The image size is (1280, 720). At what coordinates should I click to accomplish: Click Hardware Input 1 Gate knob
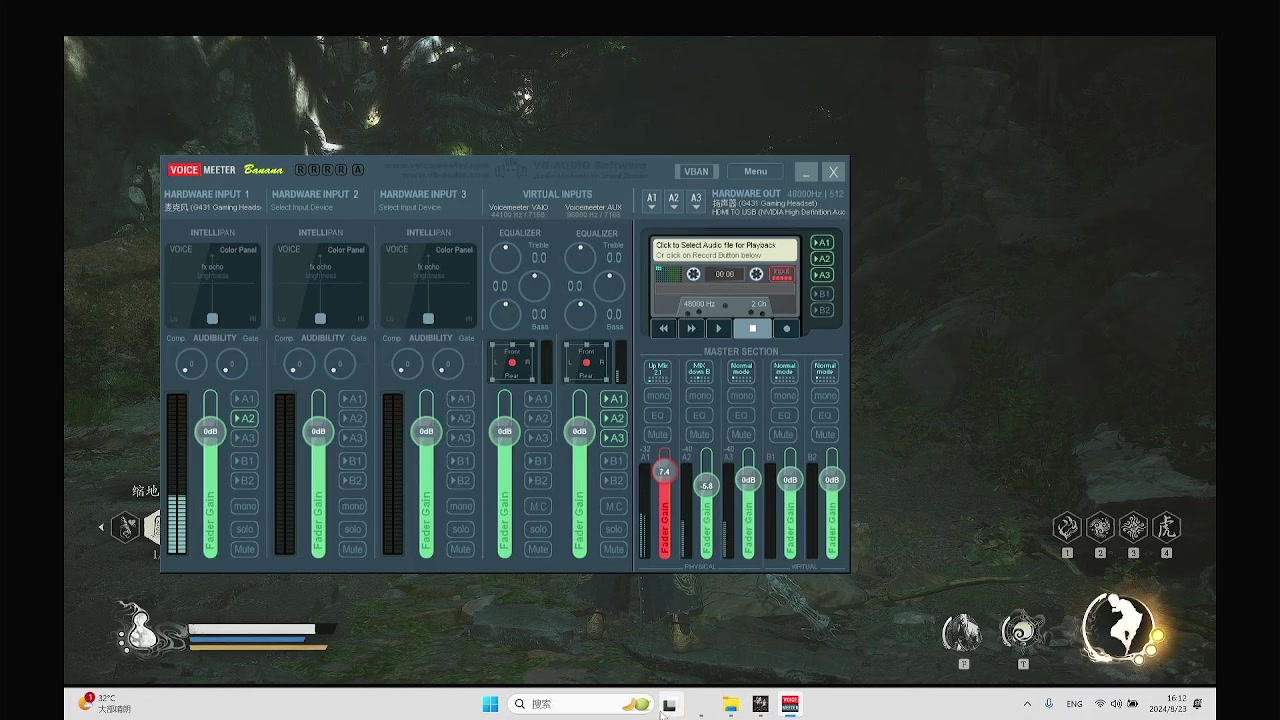(x=232, y=365)
